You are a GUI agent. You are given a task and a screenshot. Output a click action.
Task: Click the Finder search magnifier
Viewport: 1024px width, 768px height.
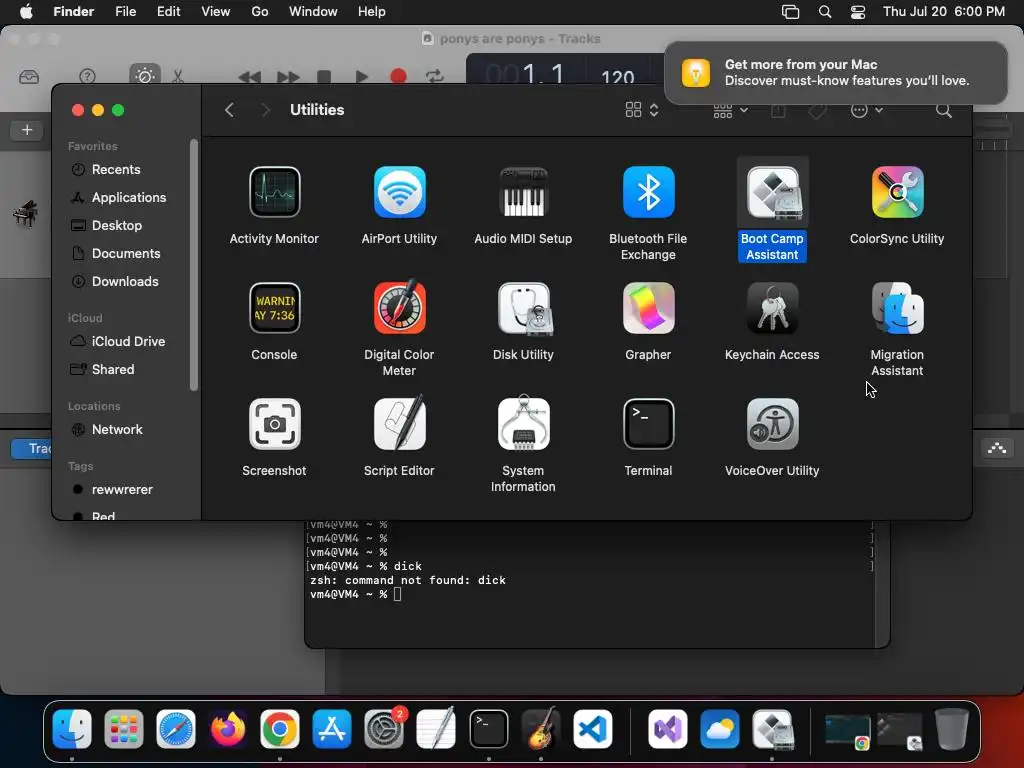[x=943, y=110]
